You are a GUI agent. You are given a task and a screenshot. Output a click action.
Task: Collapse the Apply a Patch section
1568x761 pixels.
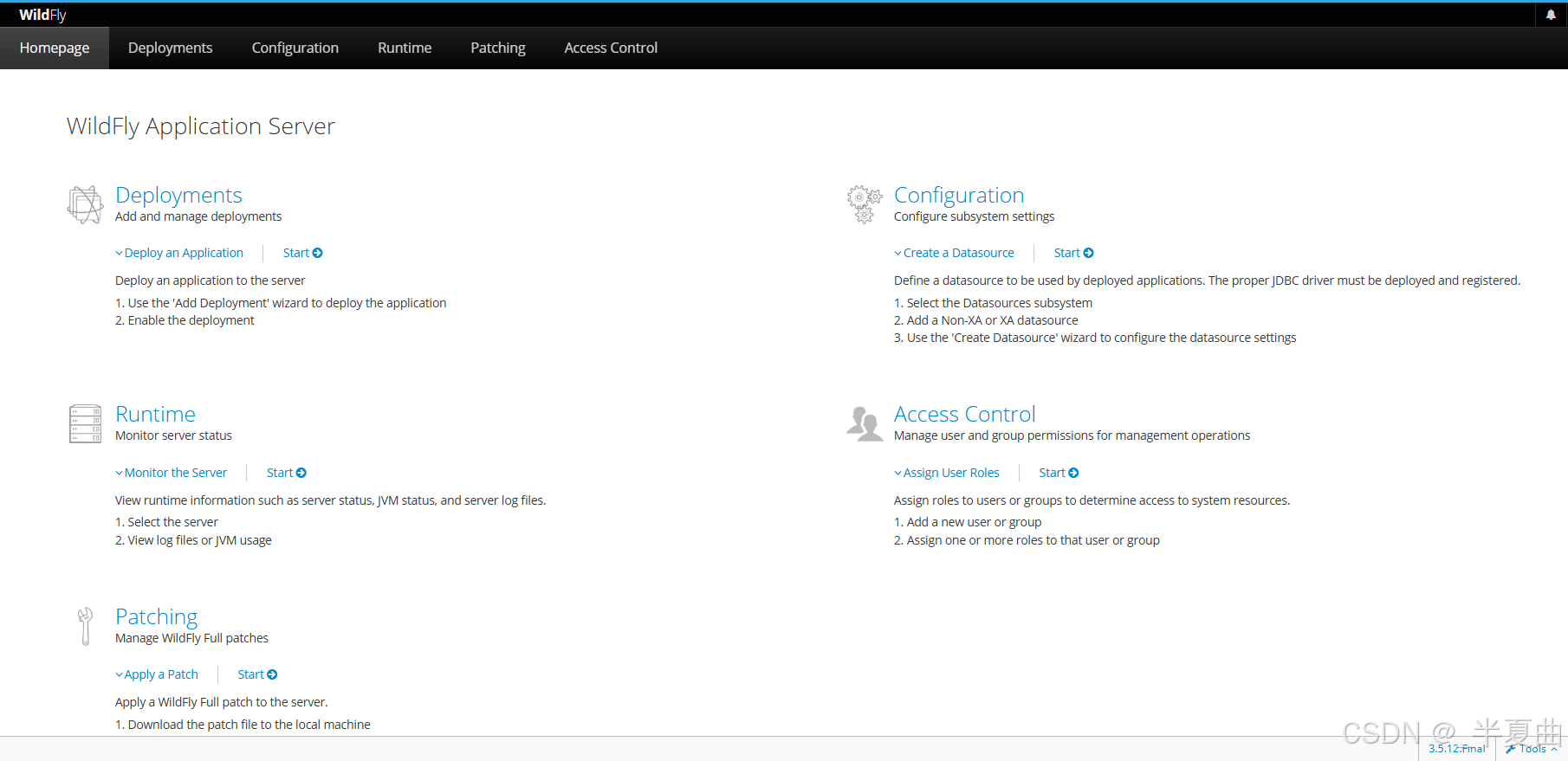pos(157,674)
